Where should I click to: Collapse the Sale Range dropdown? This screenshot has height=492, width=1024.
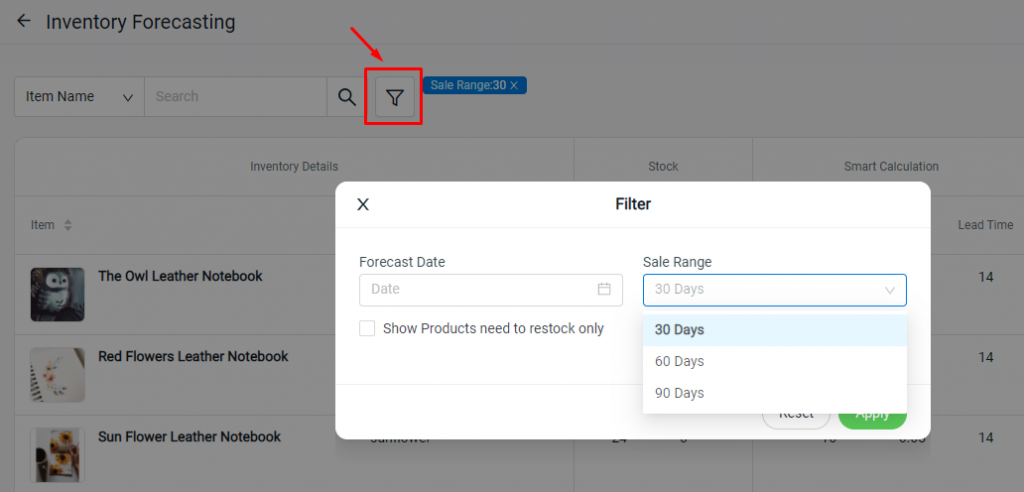coord(889,290)
